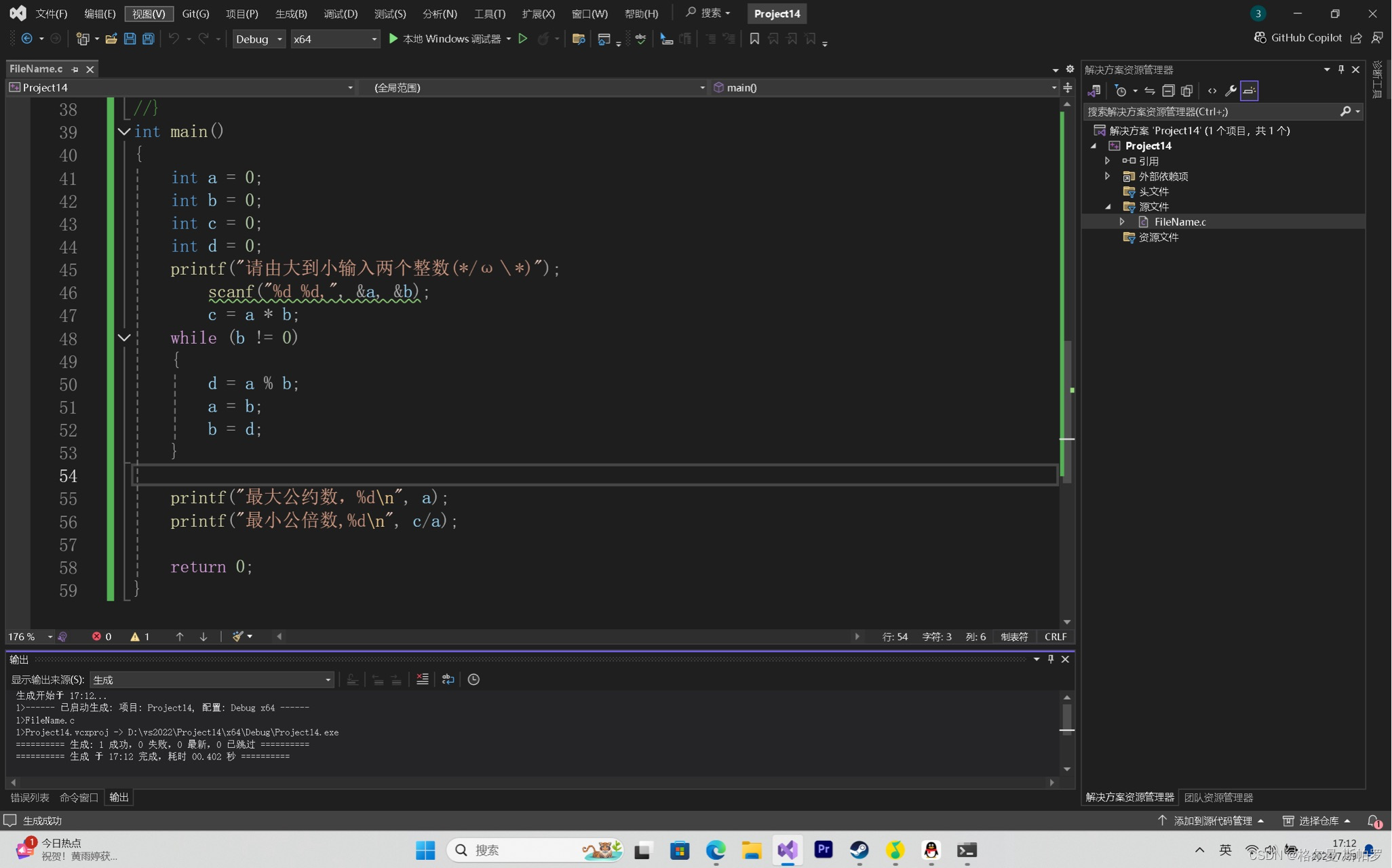Click the Open File folder icon

[x=111, y=39]
